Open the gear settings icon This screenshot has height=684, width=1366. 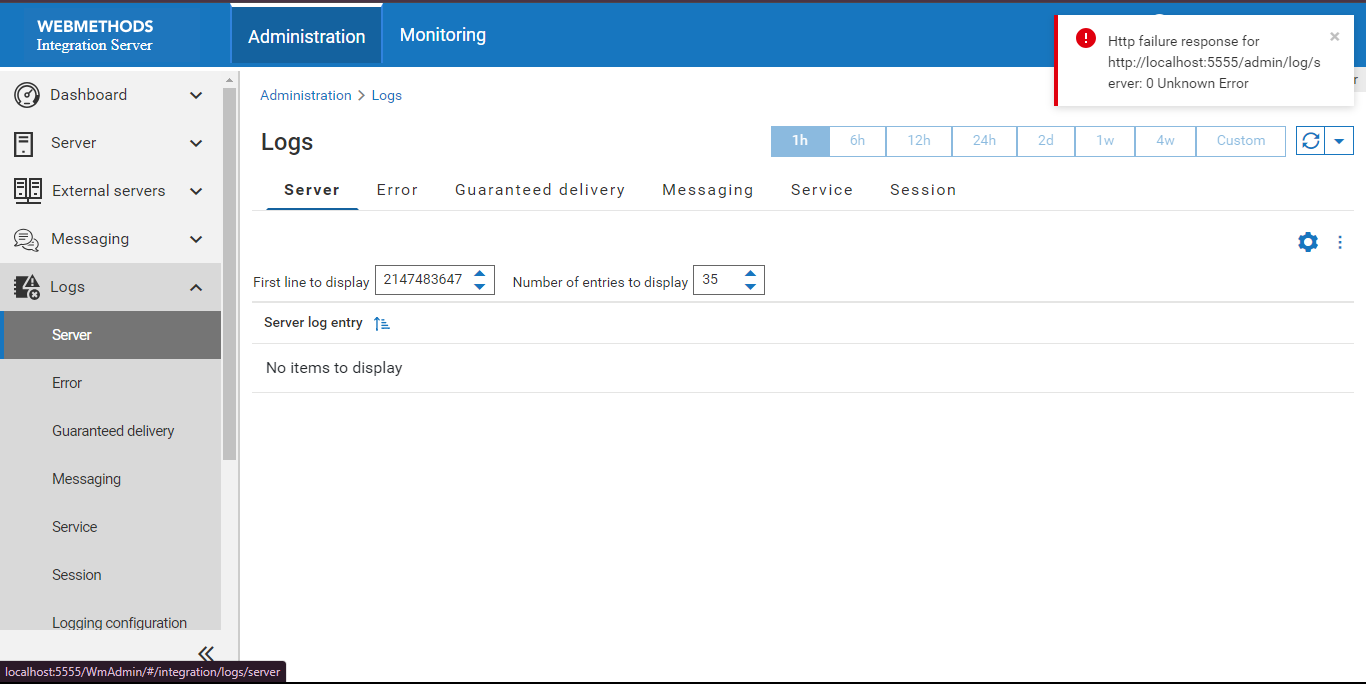click(x=1308, y=242)
